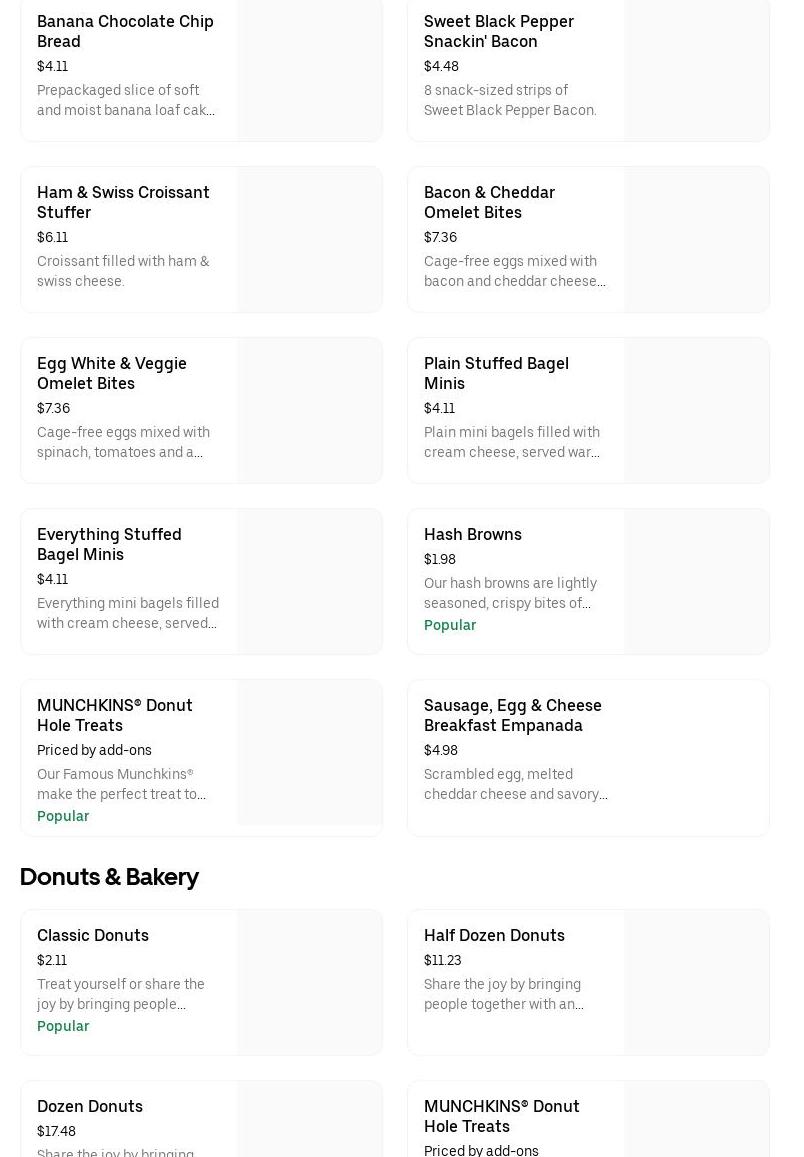Open Ham & Swiss Croissant Stuffer item
This screenshot has height=1157, width=804.
click(123, 202)
